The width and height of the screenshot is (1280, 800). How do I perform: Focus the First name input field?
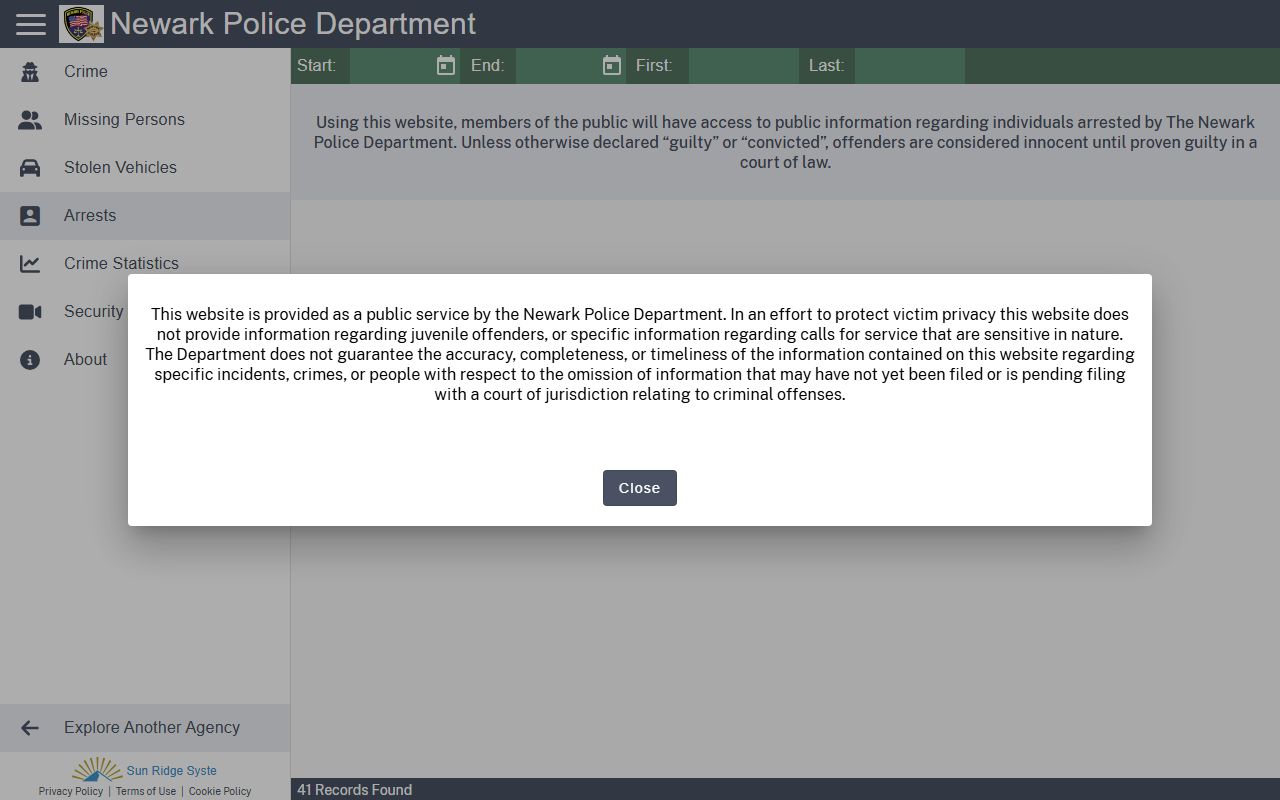click(742, 66)
